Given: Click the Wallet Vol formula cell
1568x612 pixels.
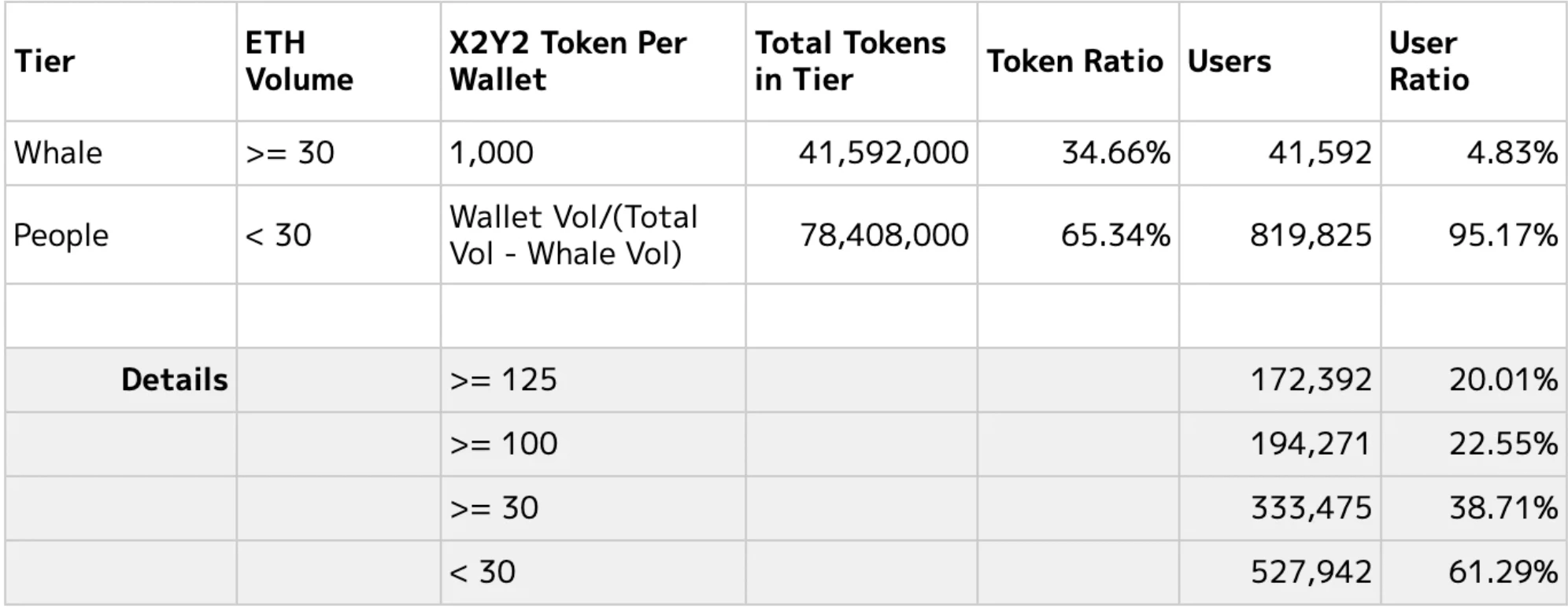Looking at the screenshot, I should pyautogui.click(x=573, y=235).
